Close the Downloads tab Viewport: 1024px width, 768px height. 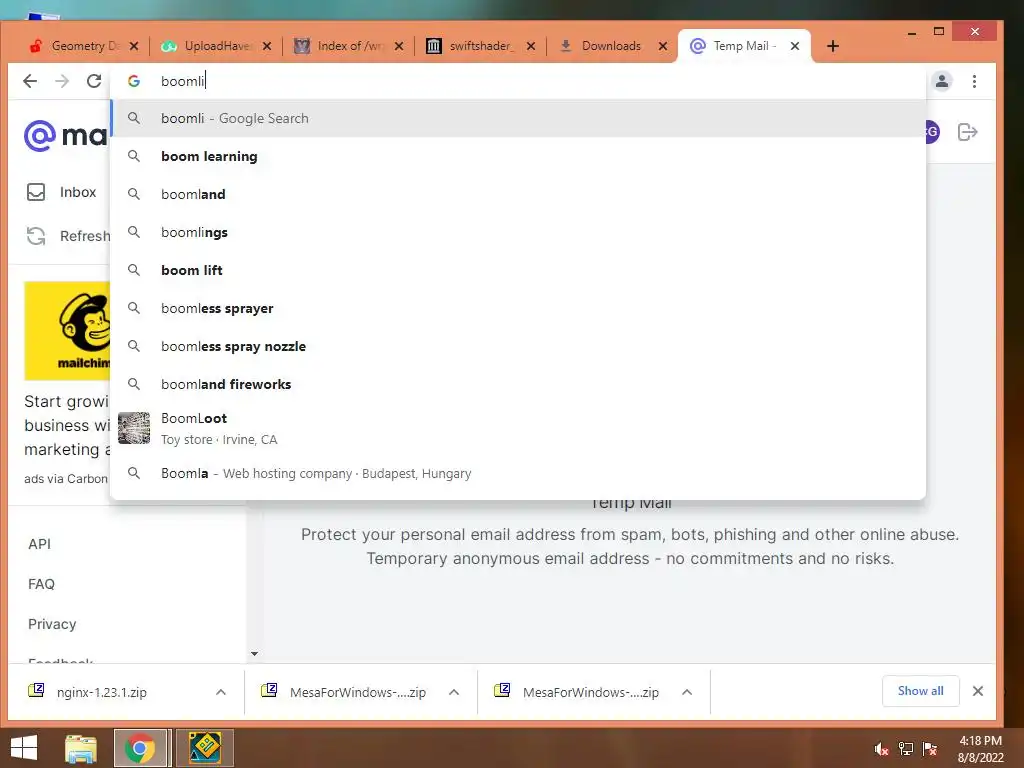click(x=663, y=46)
